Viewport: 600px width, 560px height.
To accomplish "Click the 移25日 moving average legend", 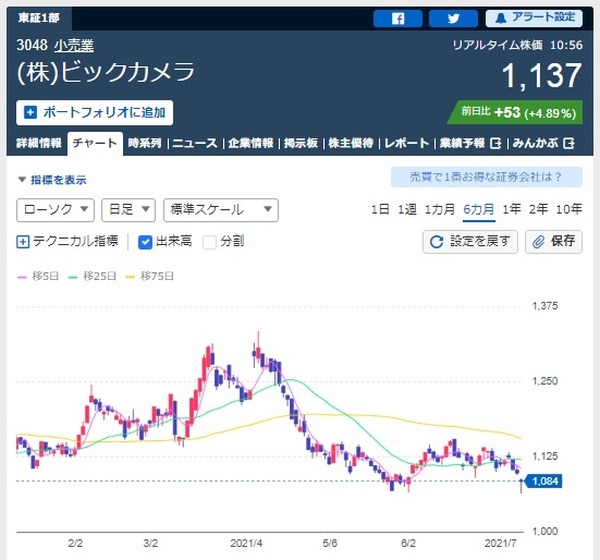I will (92, 276).
